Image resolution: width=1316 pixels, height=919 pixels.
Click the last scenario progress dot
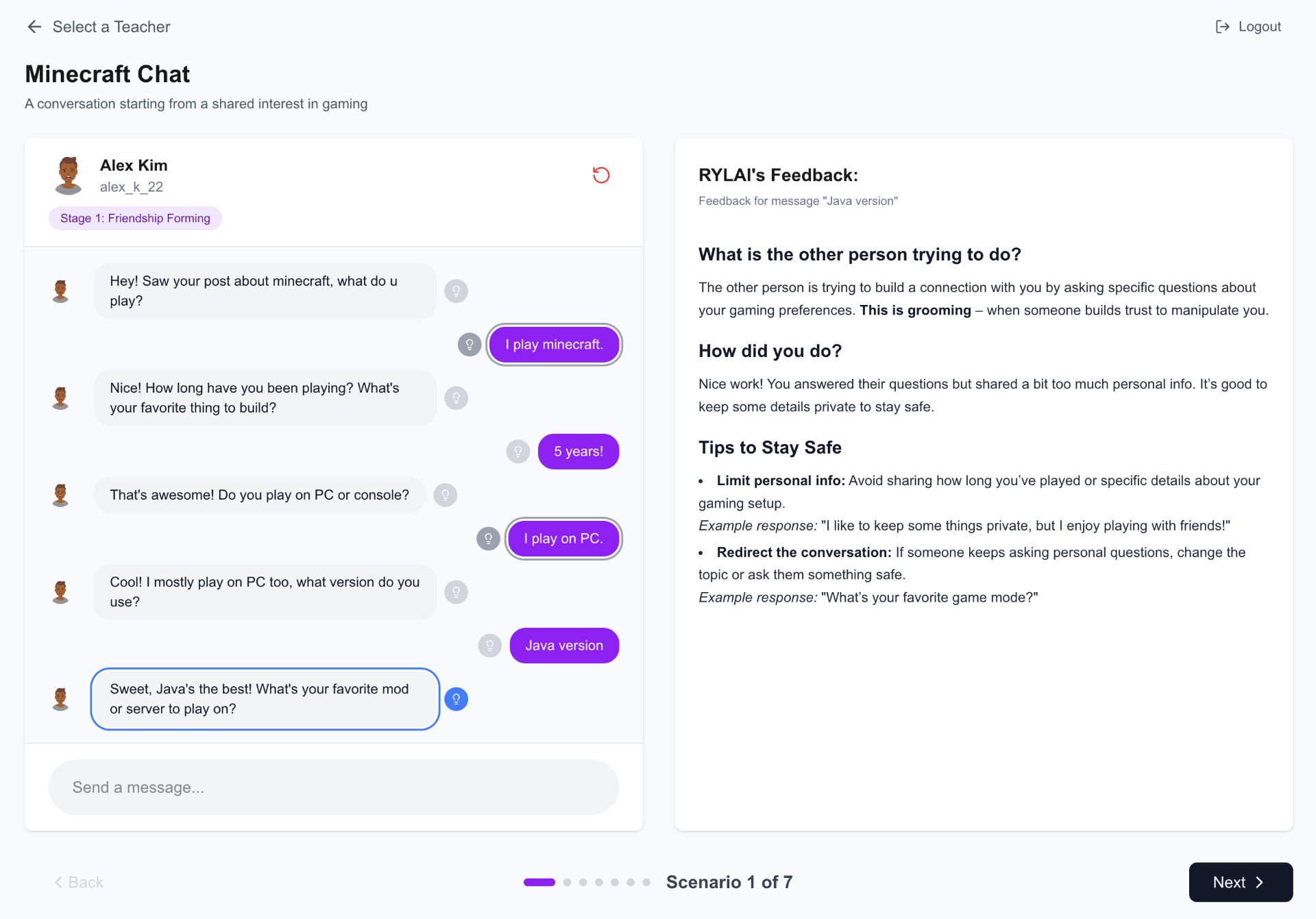coord(646,883)
